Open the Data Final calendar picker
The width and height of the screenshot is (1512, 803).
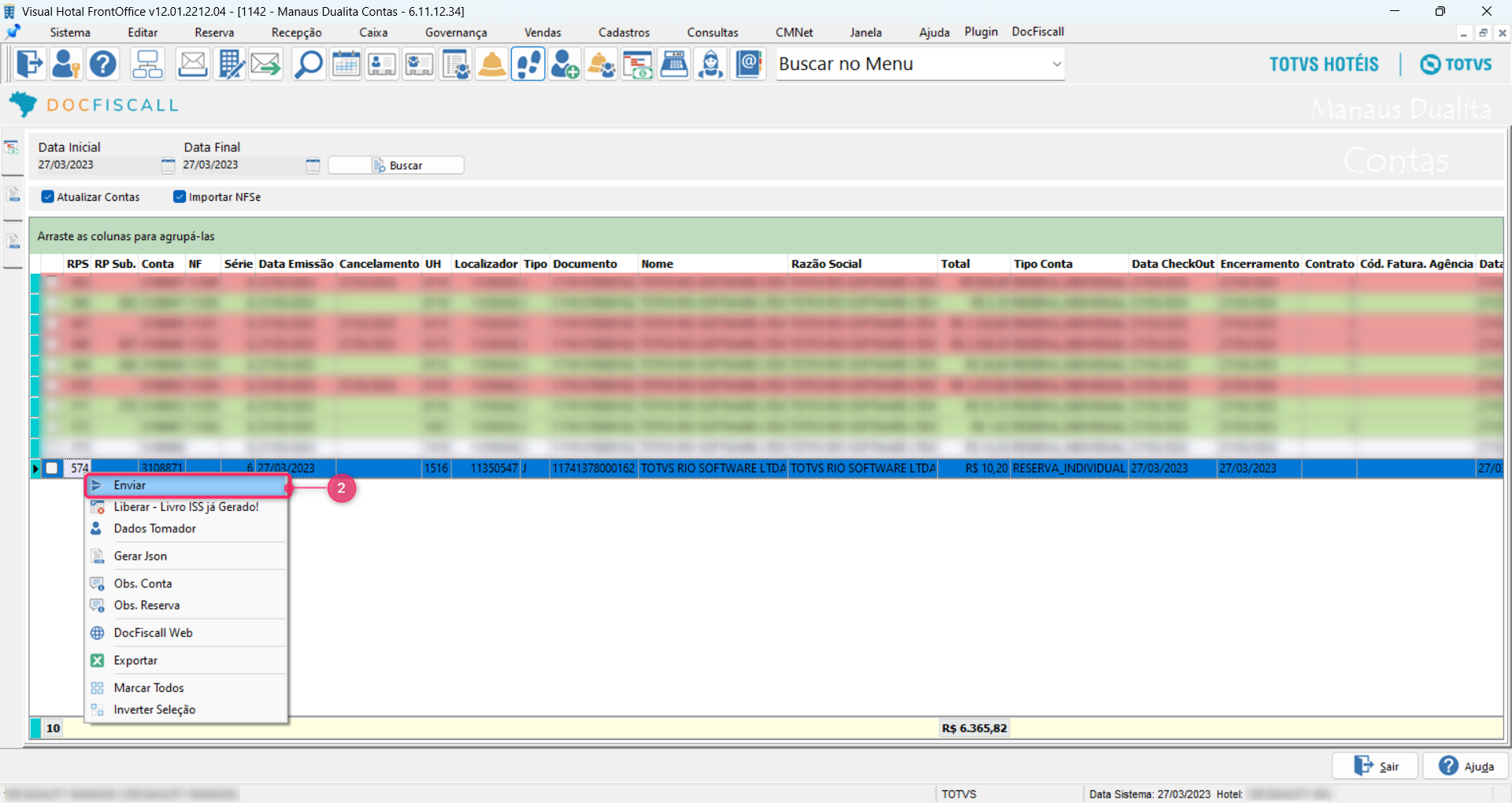(x=313, y=165)
